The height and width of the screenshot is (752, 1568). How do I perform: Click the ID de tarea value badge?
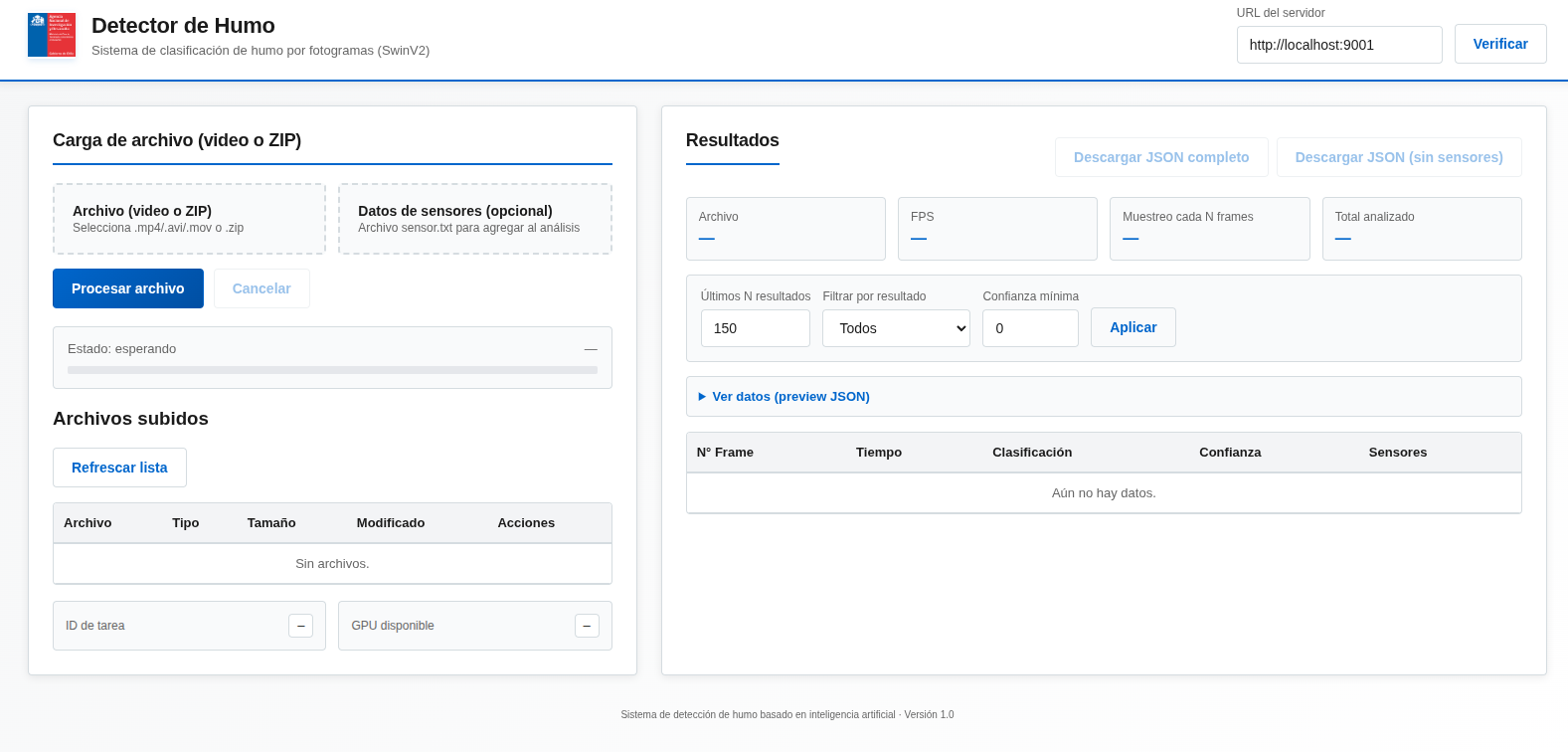(300, 626)
